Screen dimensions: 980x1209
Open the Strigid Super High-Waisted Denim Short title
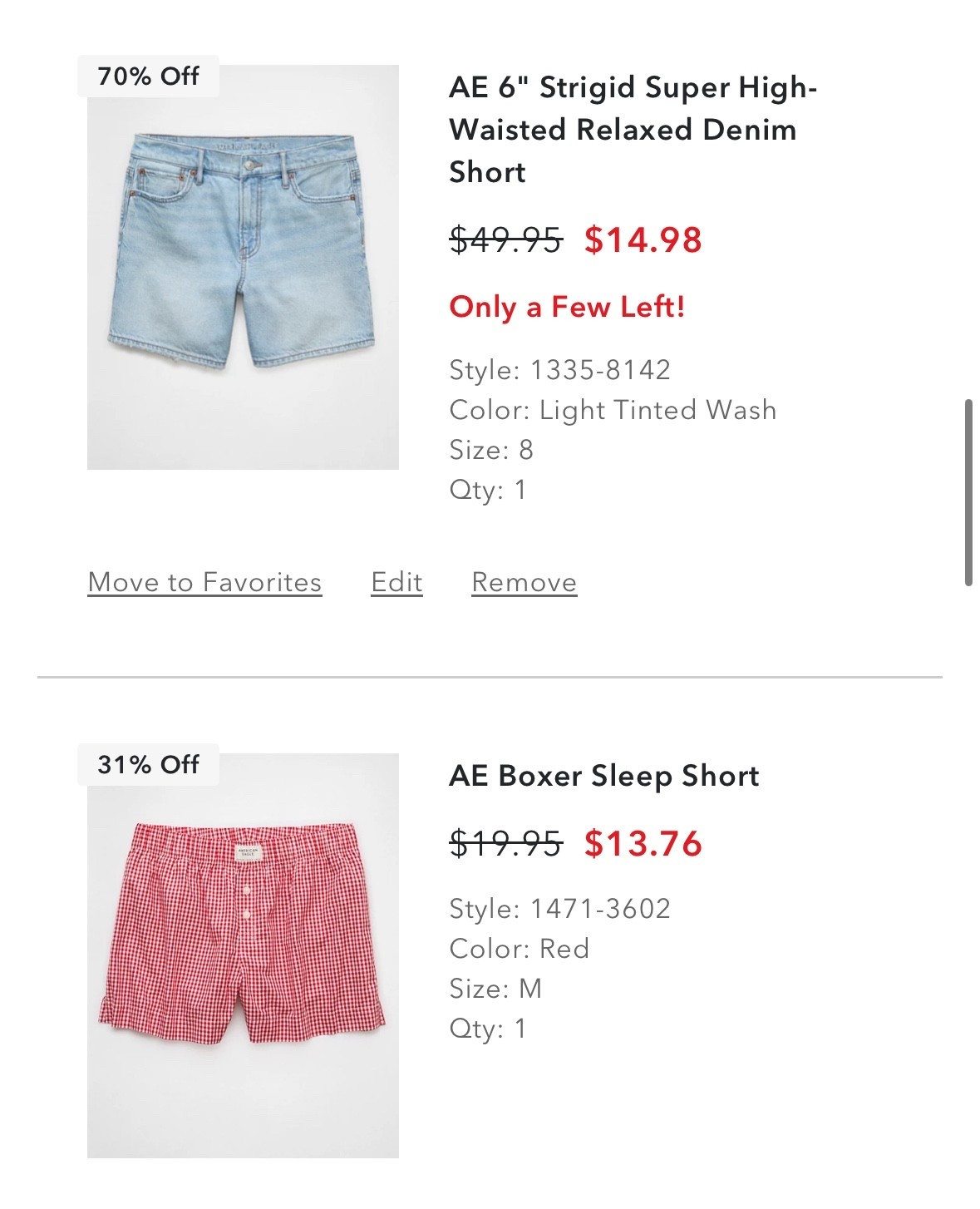633,129
